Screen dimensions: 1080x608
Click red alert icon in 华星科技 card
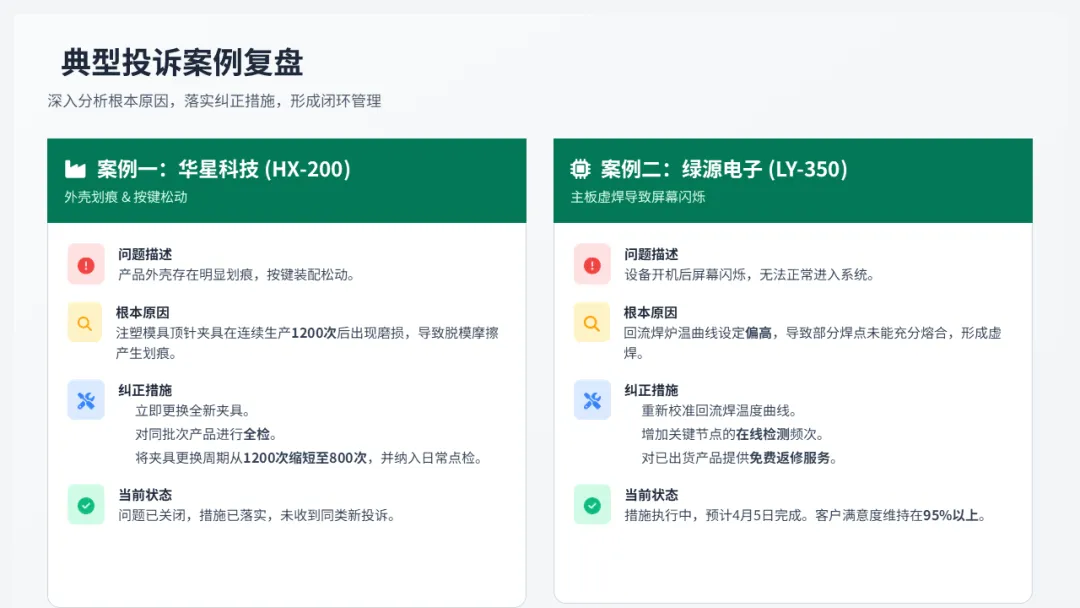[x=85, y=264]
